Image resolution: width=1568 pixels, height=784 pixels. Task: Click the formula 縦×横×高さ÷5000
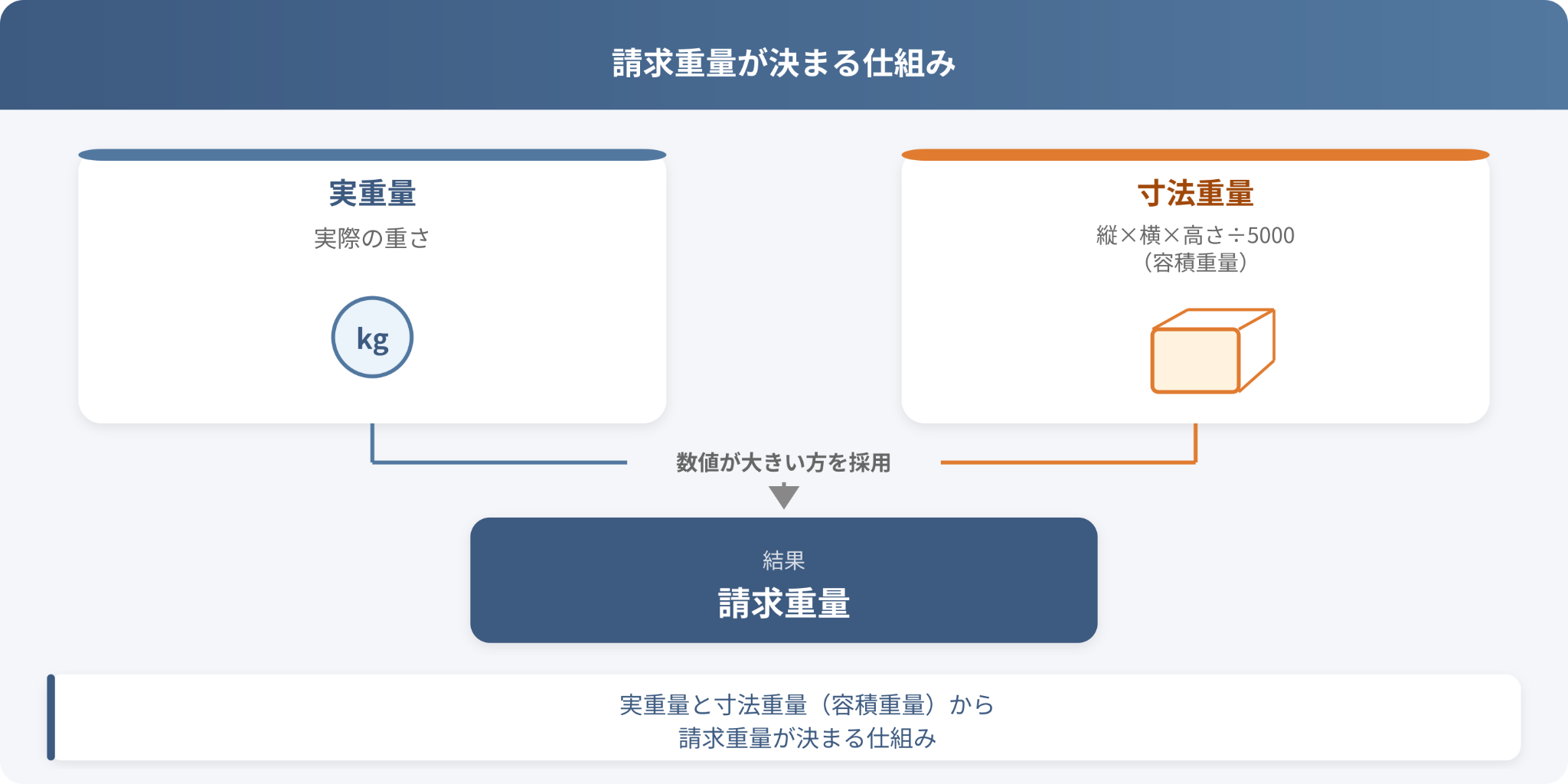coord(1195,235)
